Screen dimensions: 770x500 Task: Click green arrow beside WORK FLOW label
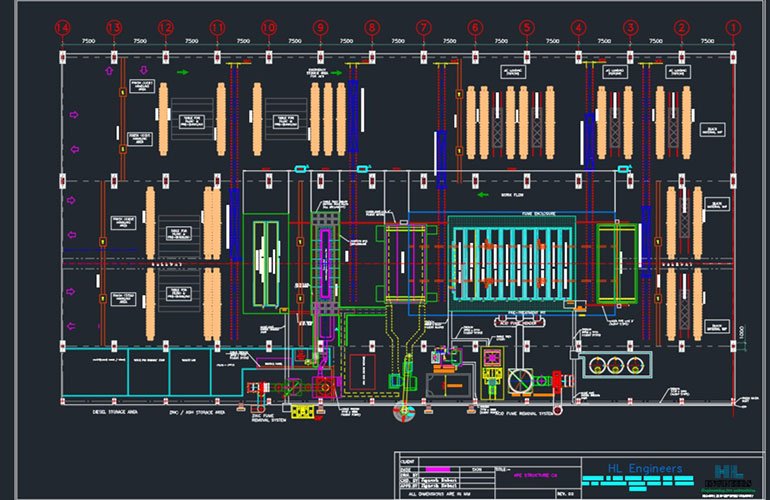tap(483, 195)
